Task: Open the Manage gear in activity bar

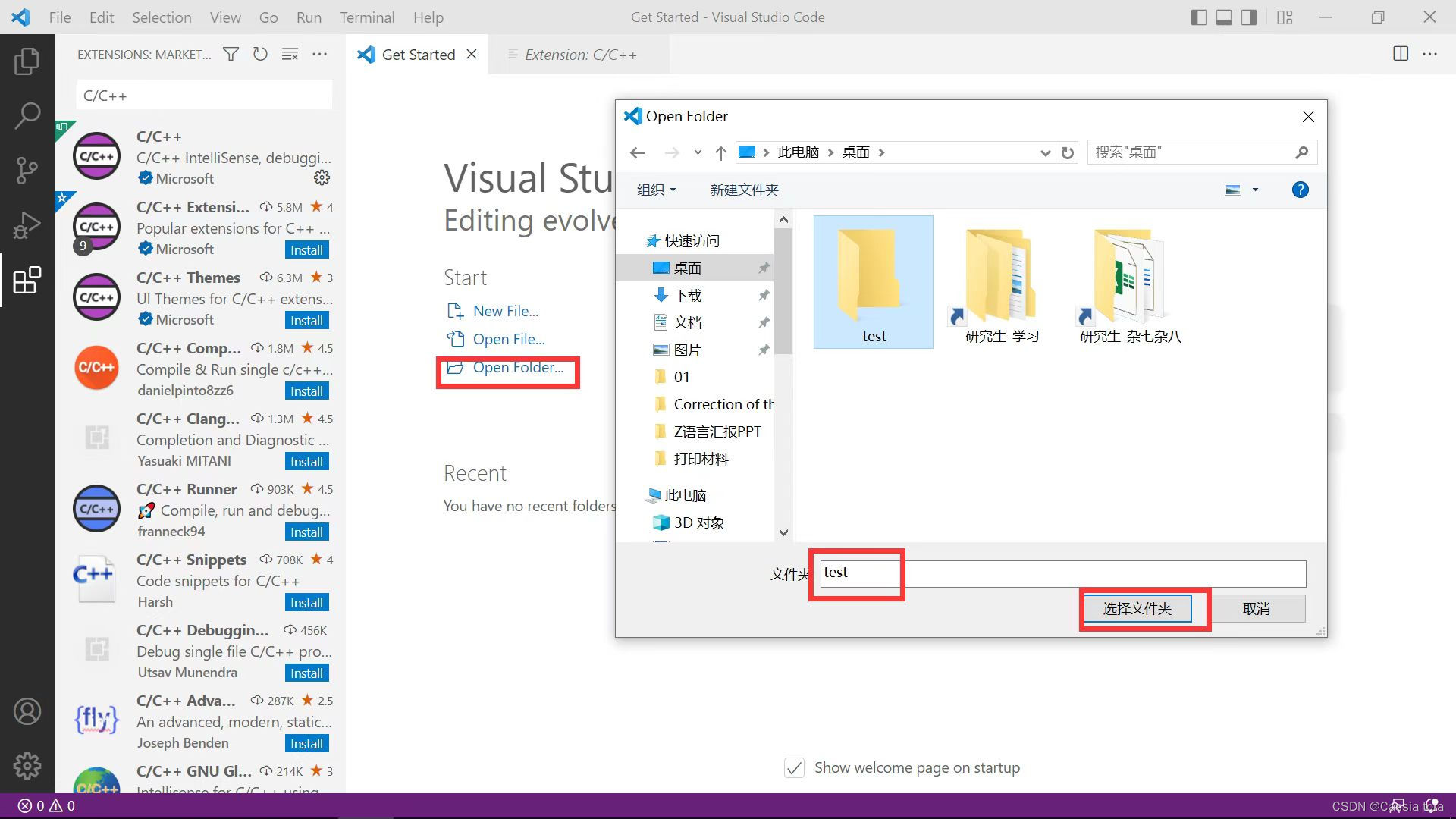Action: pyautogui.click(x=27, y=766)
